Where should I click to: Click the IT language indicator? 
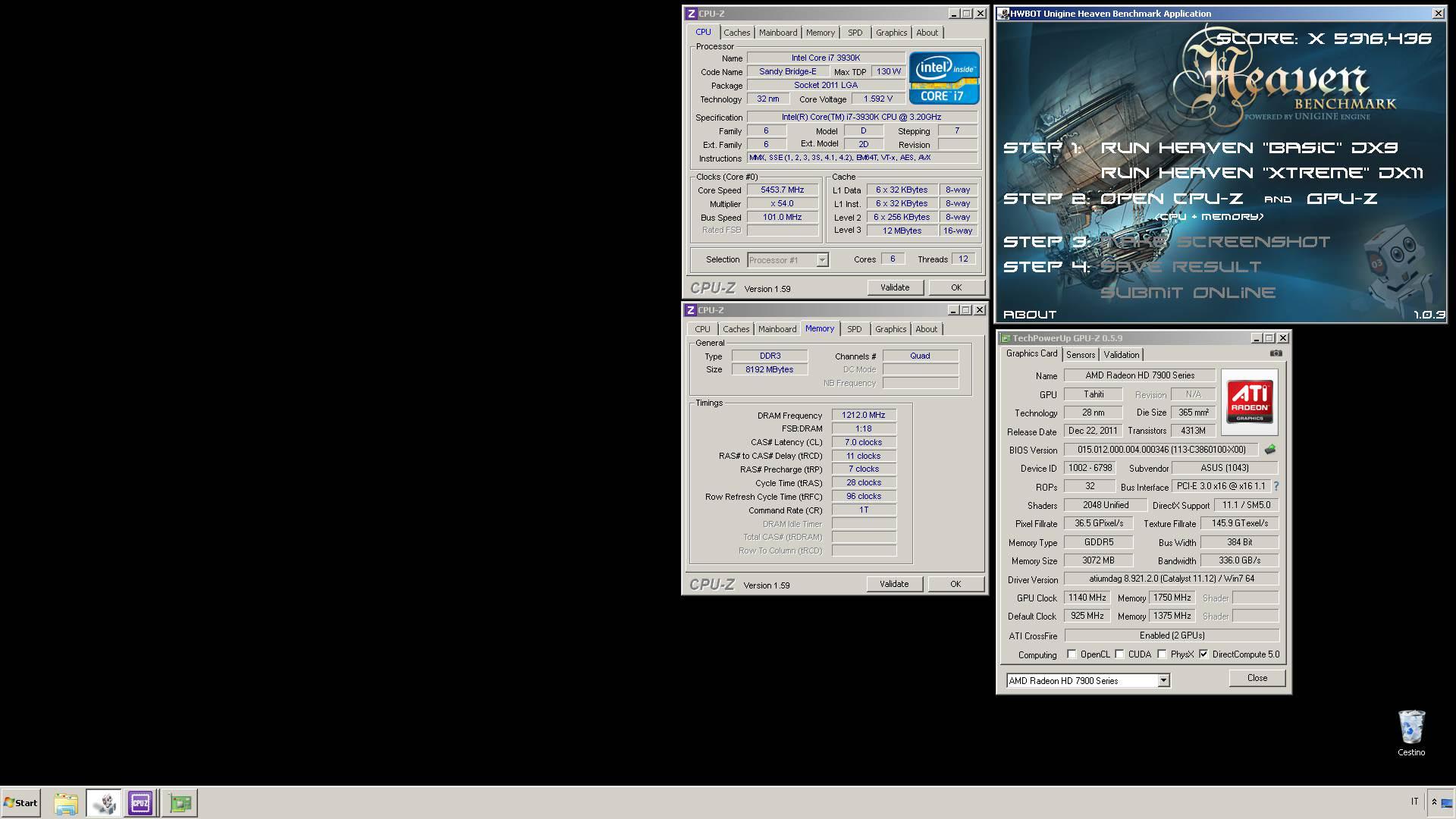click(1414, 802)
